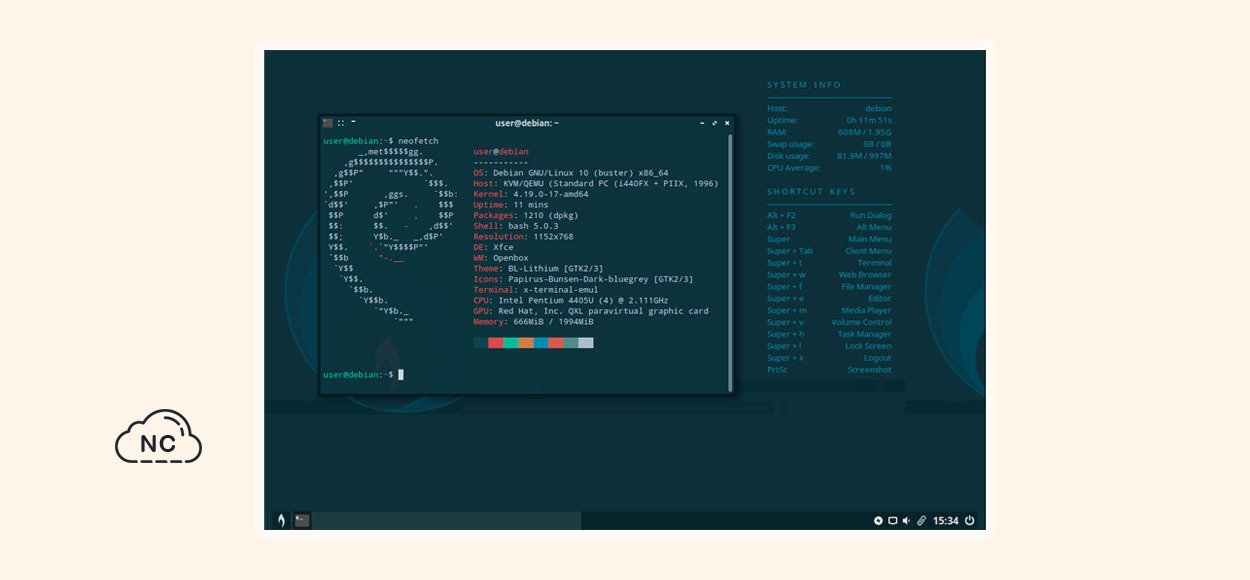This screenshot has width=1250, height=580.
Task: Click the "PrtSc" shortcut key label
Action: pos(778,370)
